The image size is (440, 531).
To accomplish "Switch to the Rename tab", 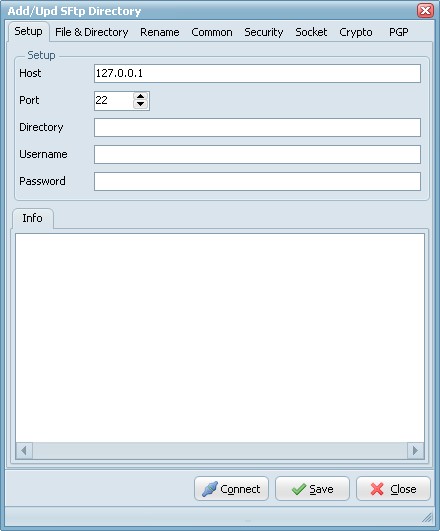I will [160, 32].
